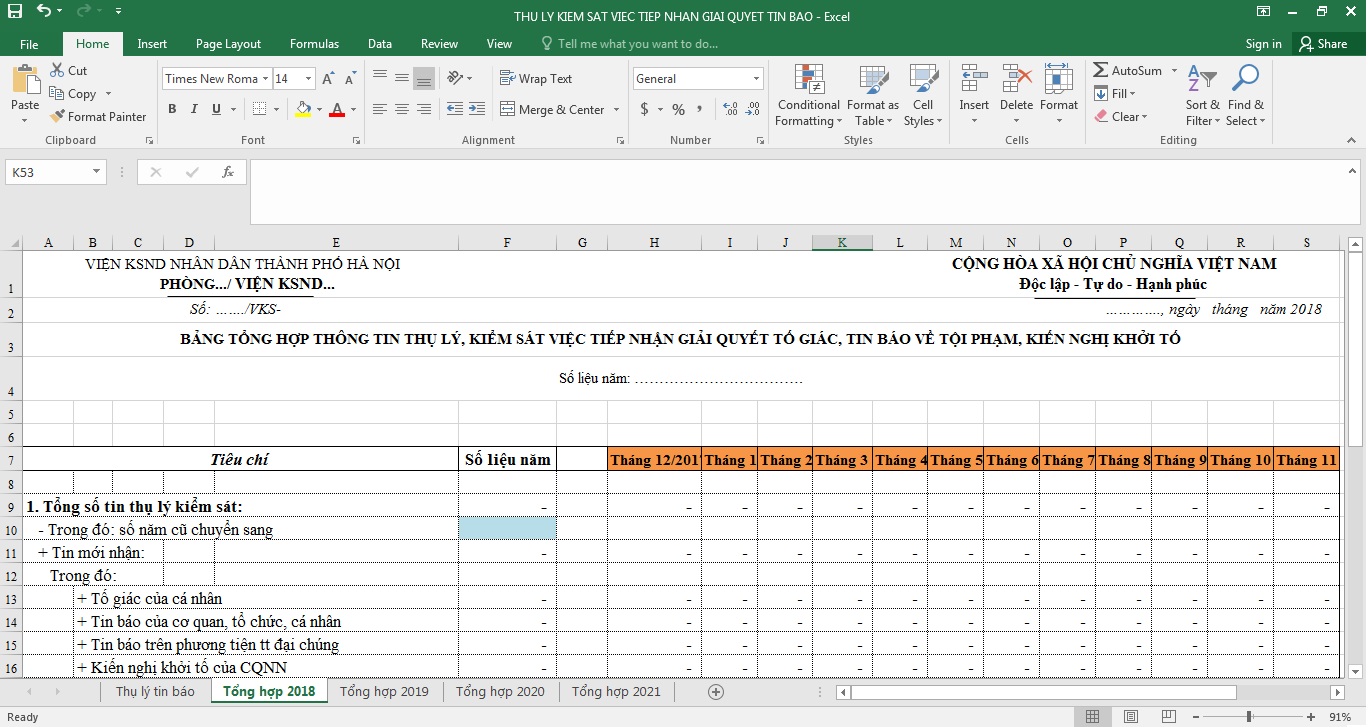The height and width of the screenshot is (727, 1368).
Task: Open the General number format dropdown
Action: click(756, 79)
